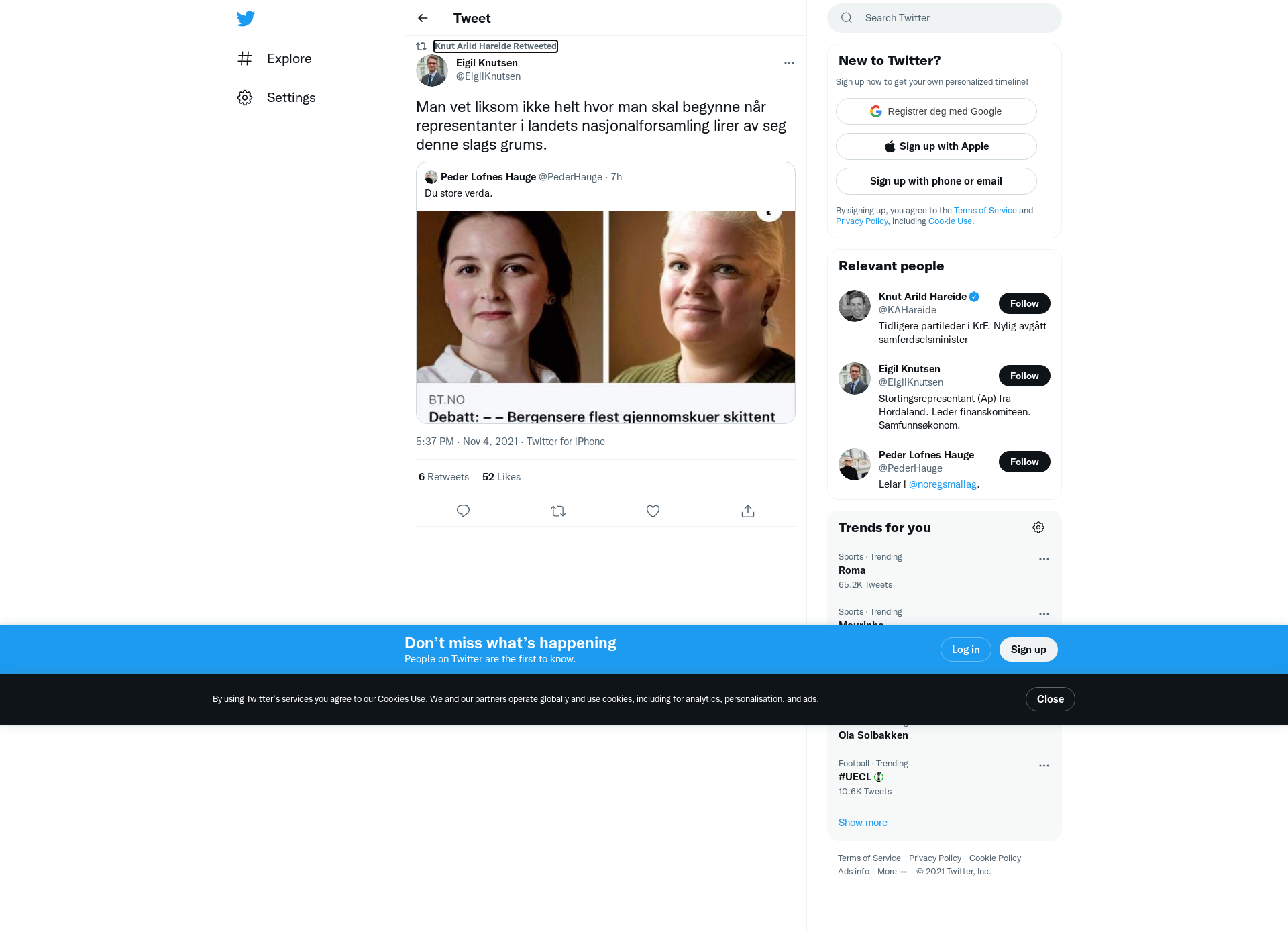Go back using the arrow icon
The image size is (1288, 932).
(423, 18)
